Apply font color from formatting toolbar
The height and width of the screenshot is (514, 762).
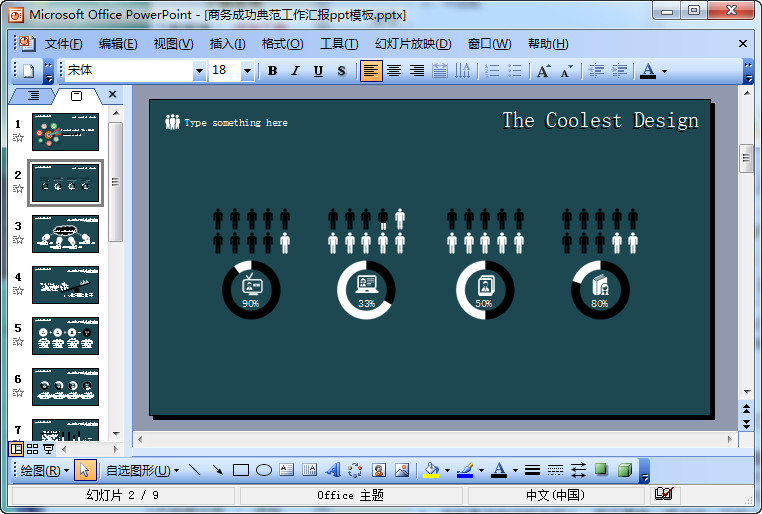648,71
